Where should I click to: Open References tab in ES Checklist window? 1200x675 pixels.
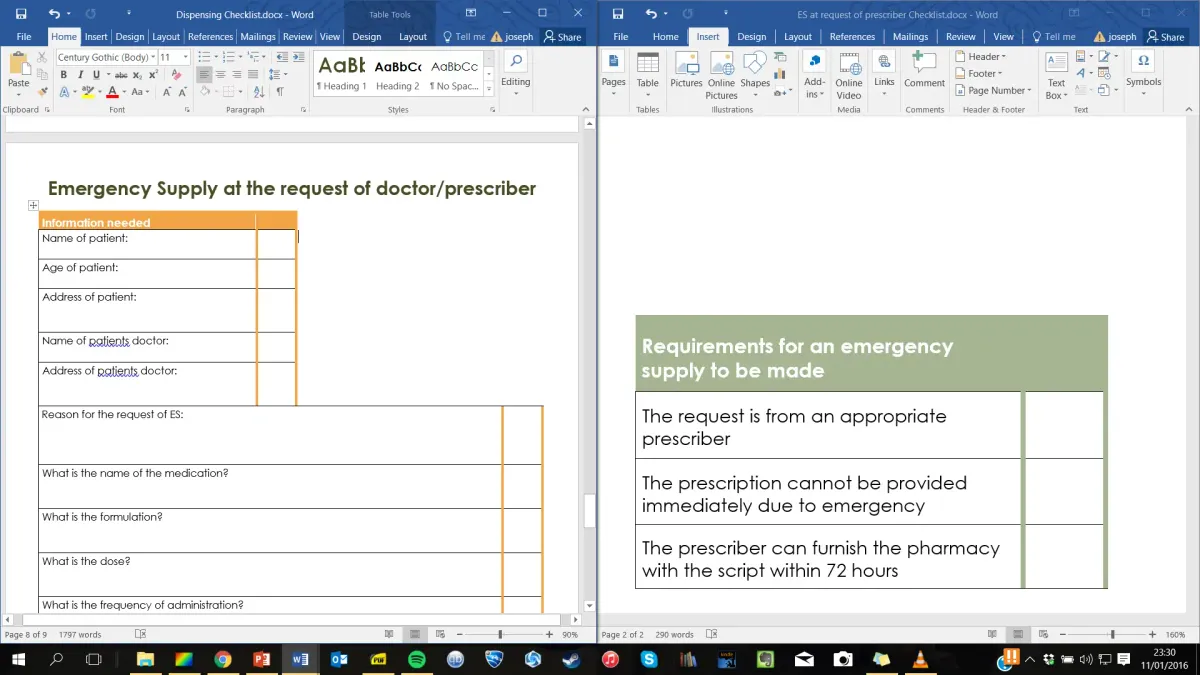[852, 37]
